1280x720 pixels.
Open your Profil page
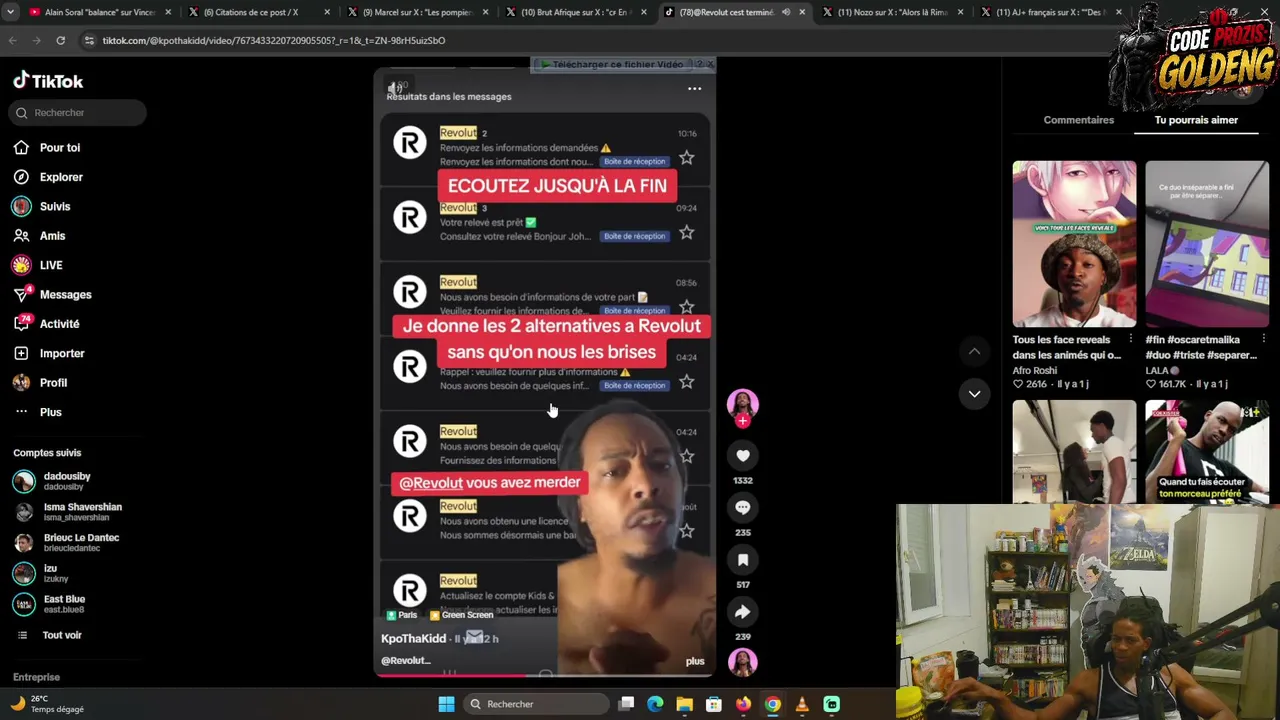[x=53, y=383]
